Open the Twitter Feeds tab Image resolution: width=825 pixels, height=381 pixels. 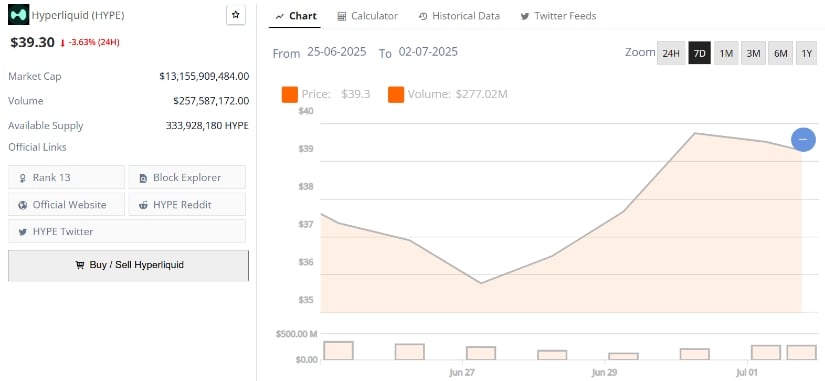pyautogui.click(x=558, y=16)
